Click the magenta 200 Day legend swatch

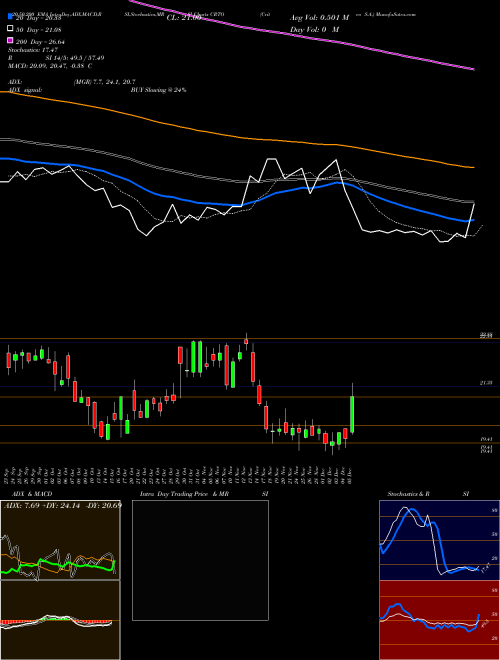pos(11,41)
